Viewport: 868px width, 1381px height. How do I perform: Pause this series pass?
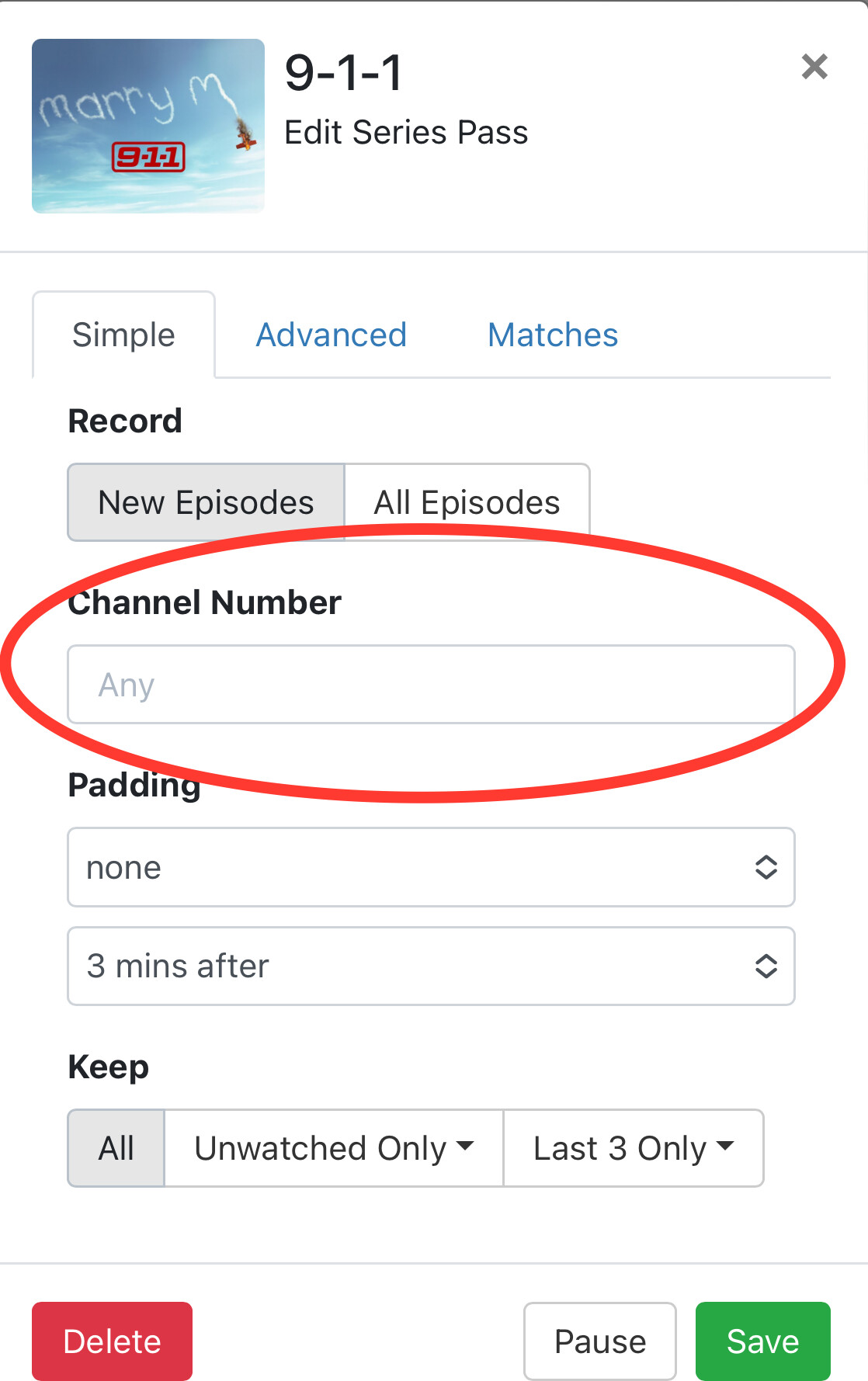tap(600, 1341)
